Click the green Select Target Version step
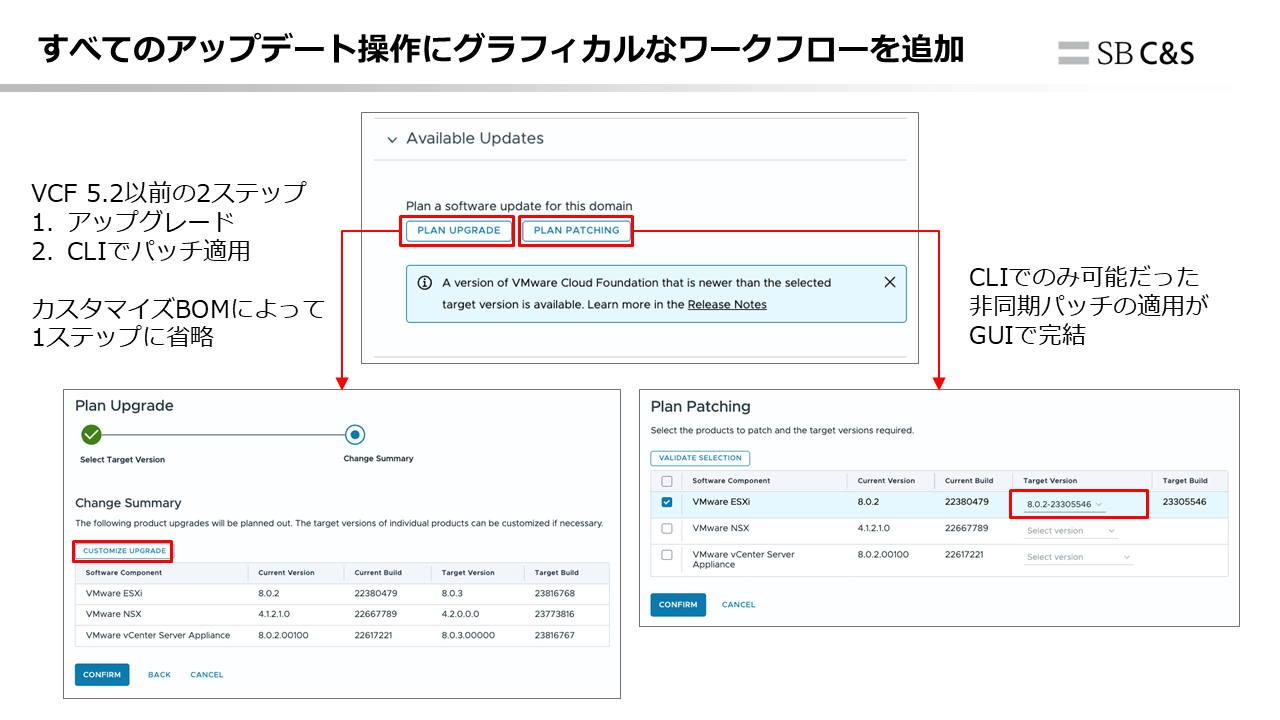The height and width of the screenshot is (720, 1280). (x=91, y=435)
